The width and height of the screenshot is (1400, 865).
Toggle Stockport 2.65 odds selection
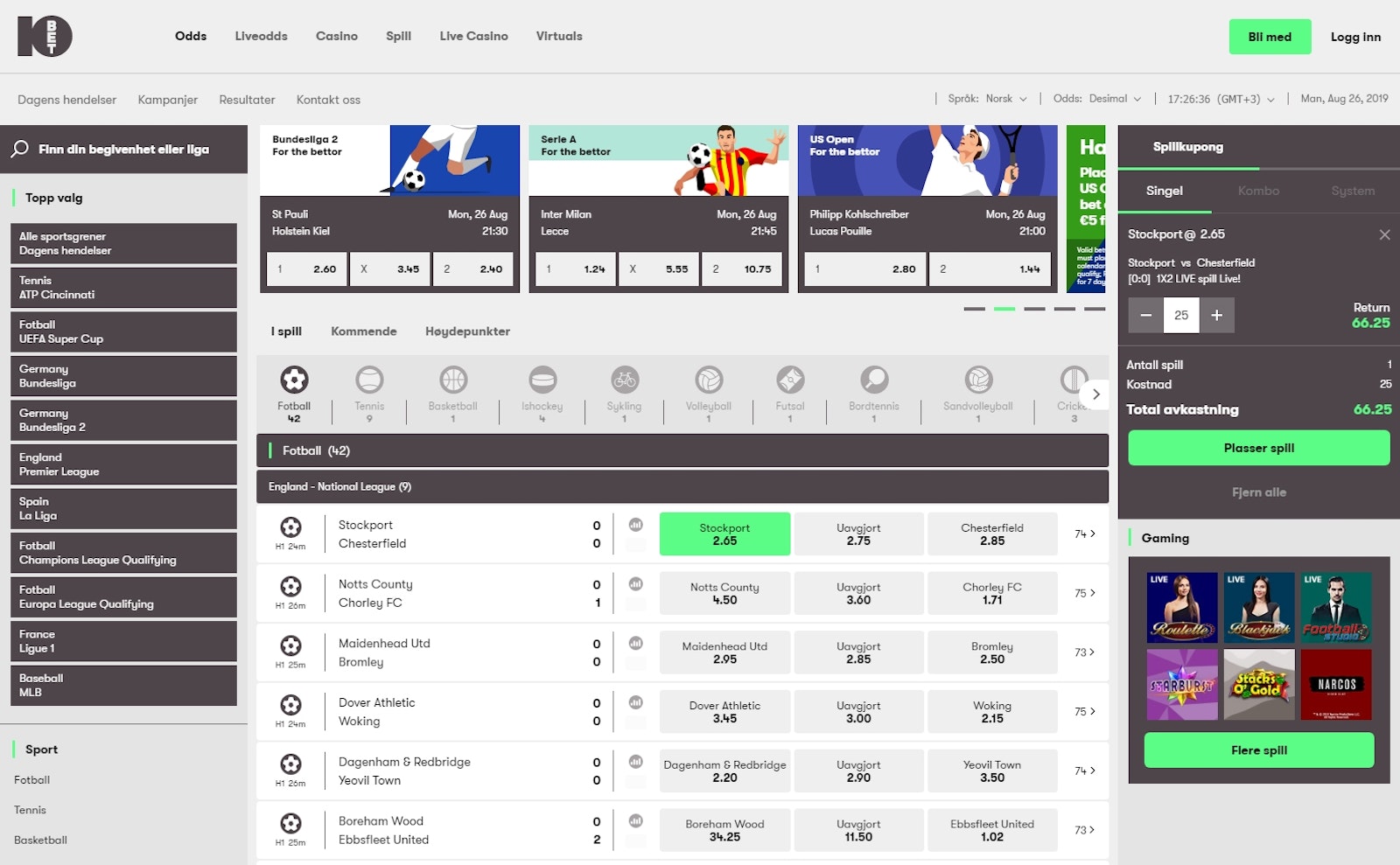(x=724, y=534)
